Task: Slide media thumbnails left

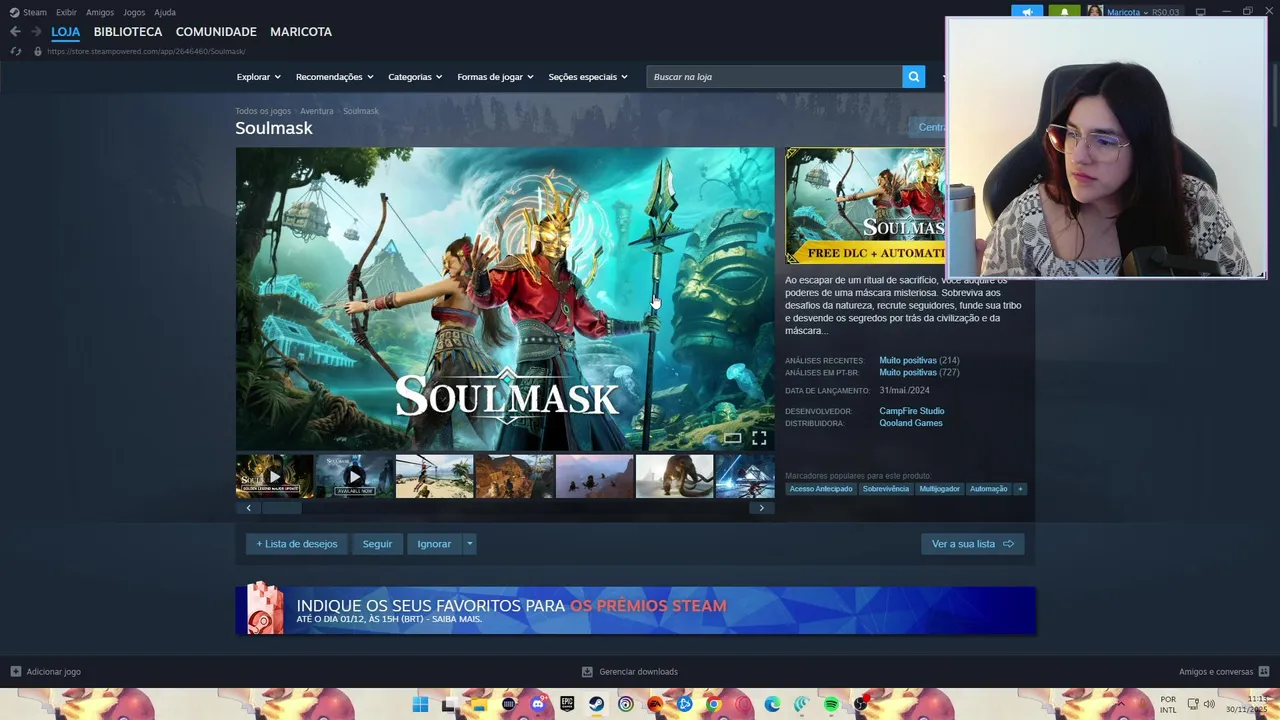Action: tap(249, 508)
